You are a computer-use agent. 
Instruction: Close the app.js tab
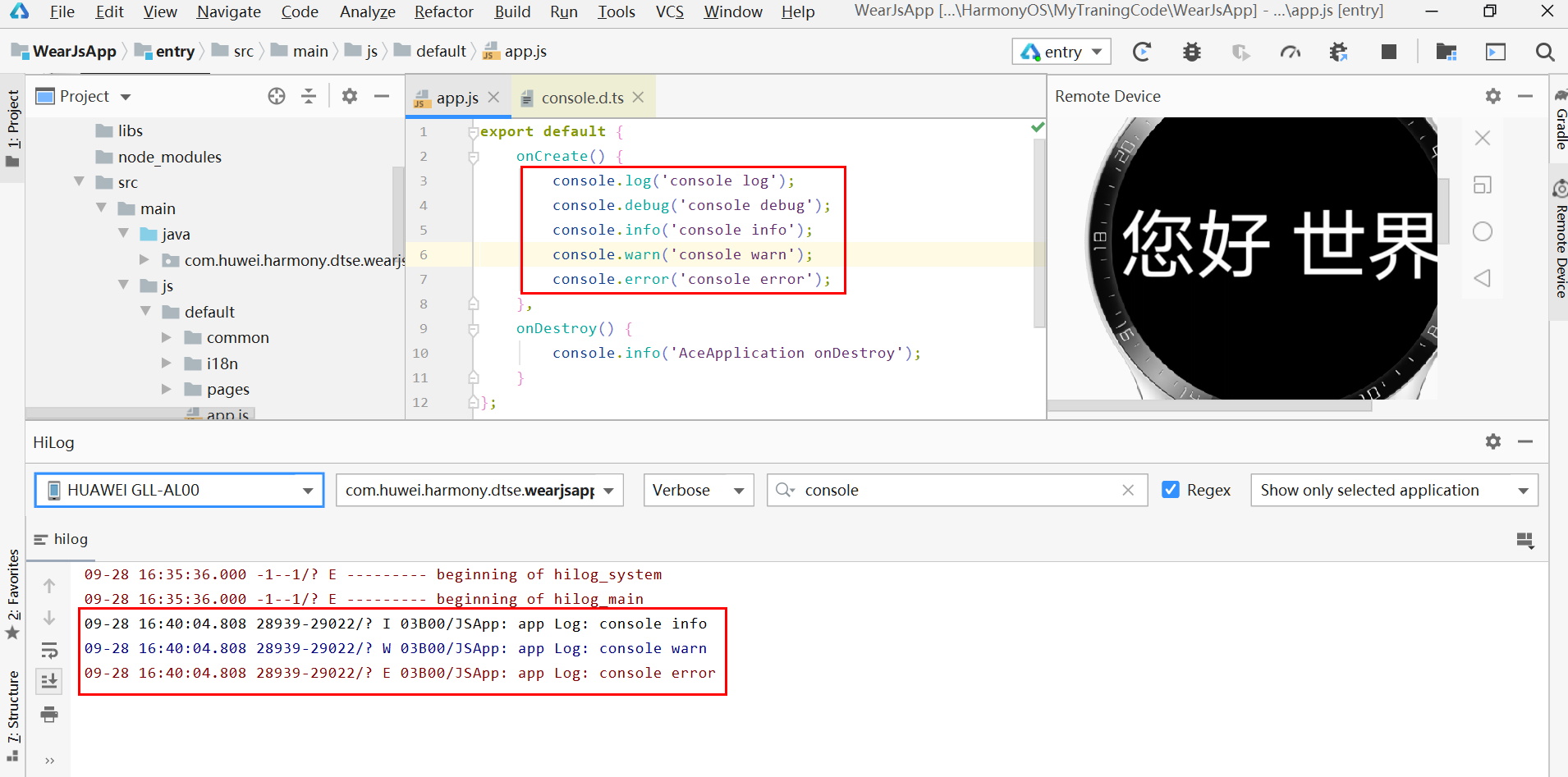pyautogui.click(x=493, y=97)
